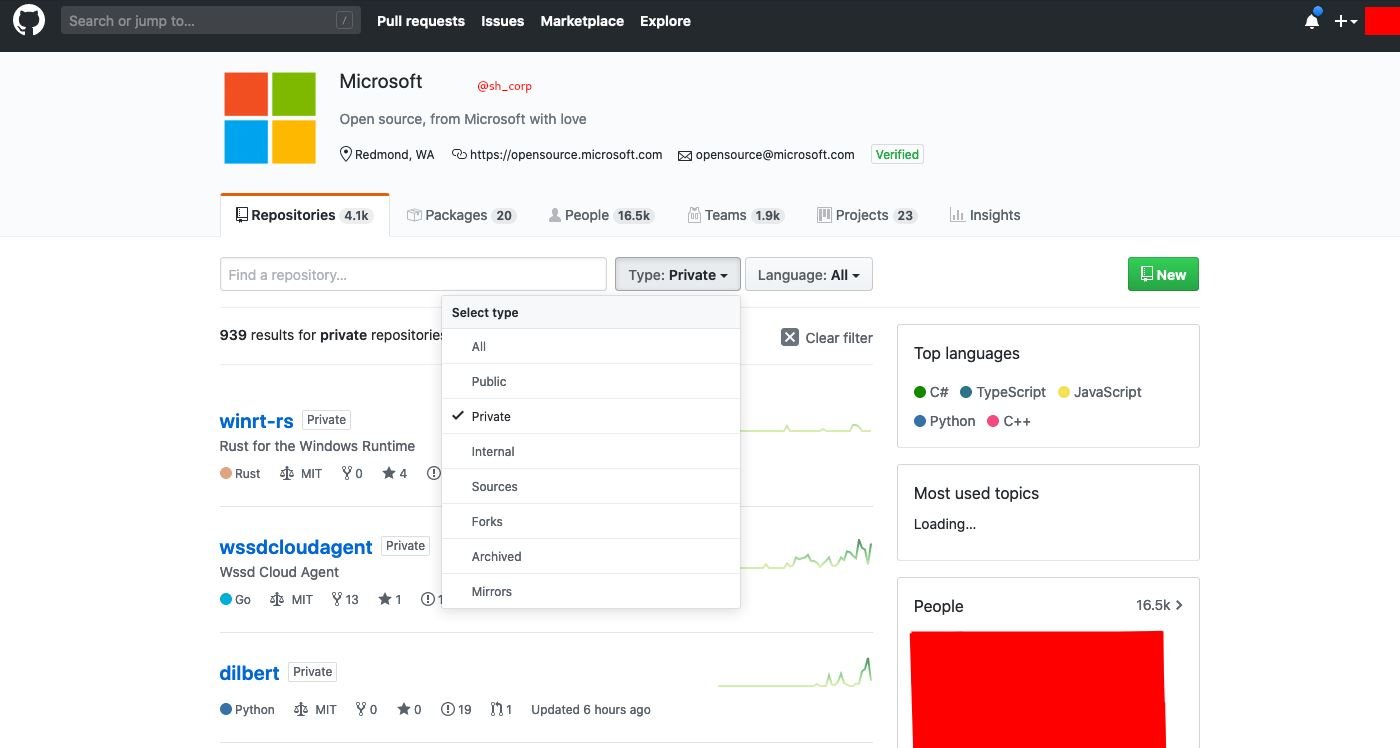Select Forks repository type
Image resolution: width=1400 pixels, height=748 pixels.
[591, 521]
